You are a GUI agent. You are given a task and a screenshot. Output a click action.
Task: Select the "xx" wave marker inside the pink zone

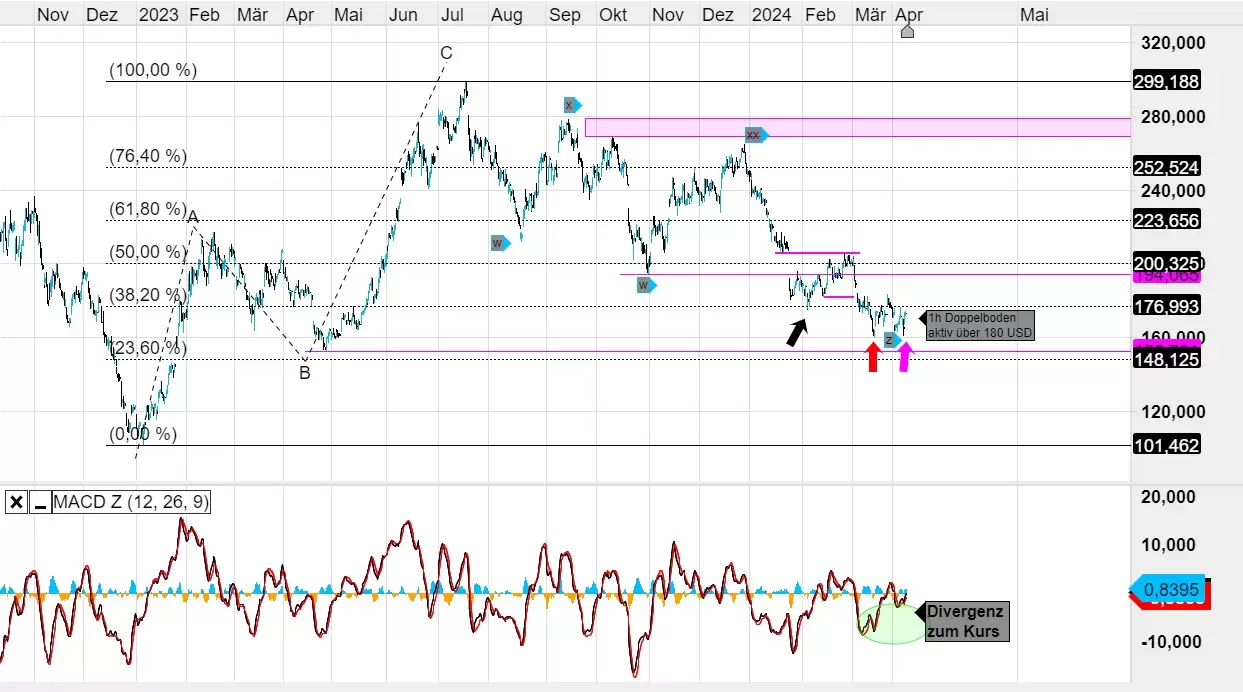click(753, 135)
